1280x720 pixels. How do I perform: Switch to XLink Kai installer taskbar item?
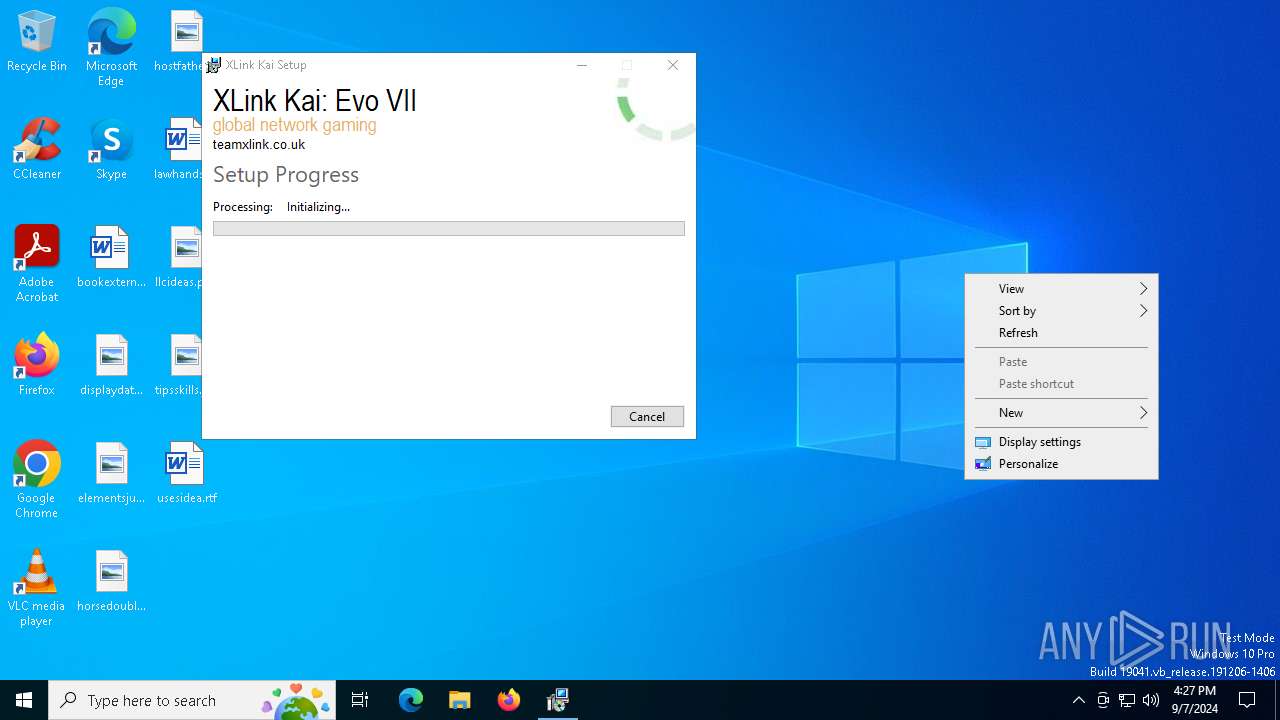558,700
